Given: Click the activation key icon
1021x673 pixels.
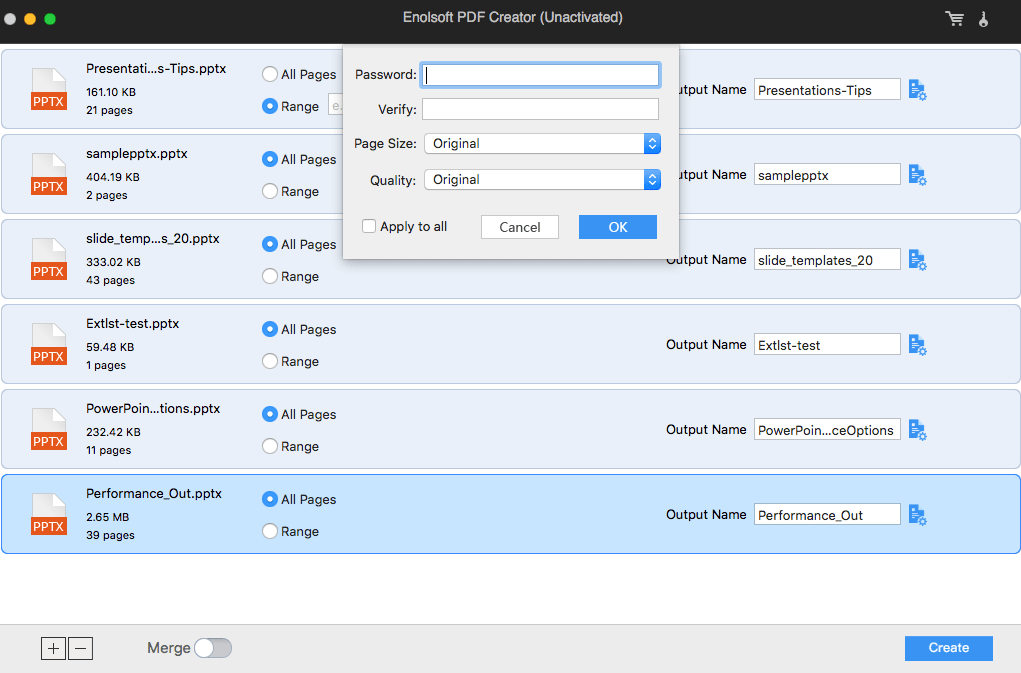Looking at the screenshot, I should coord(983,19).
